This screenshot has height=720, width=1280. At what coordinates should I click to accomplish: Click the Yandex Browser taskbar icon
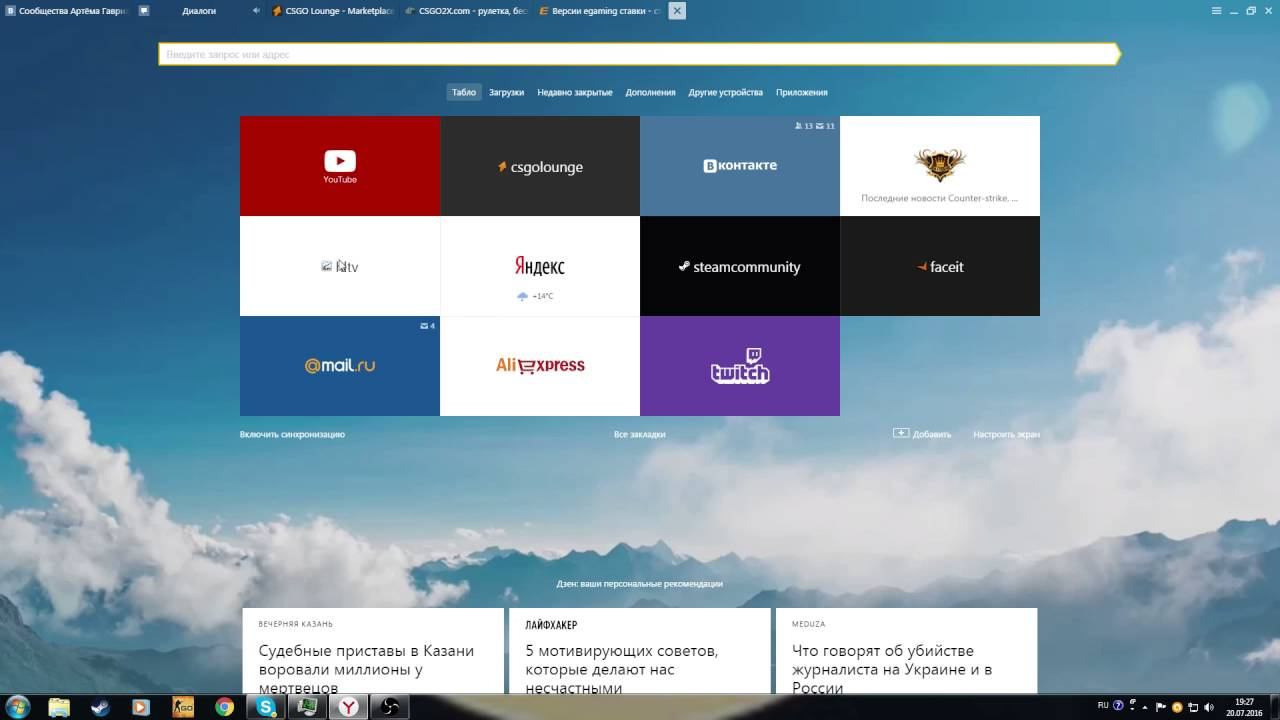(x=349, y=707)
